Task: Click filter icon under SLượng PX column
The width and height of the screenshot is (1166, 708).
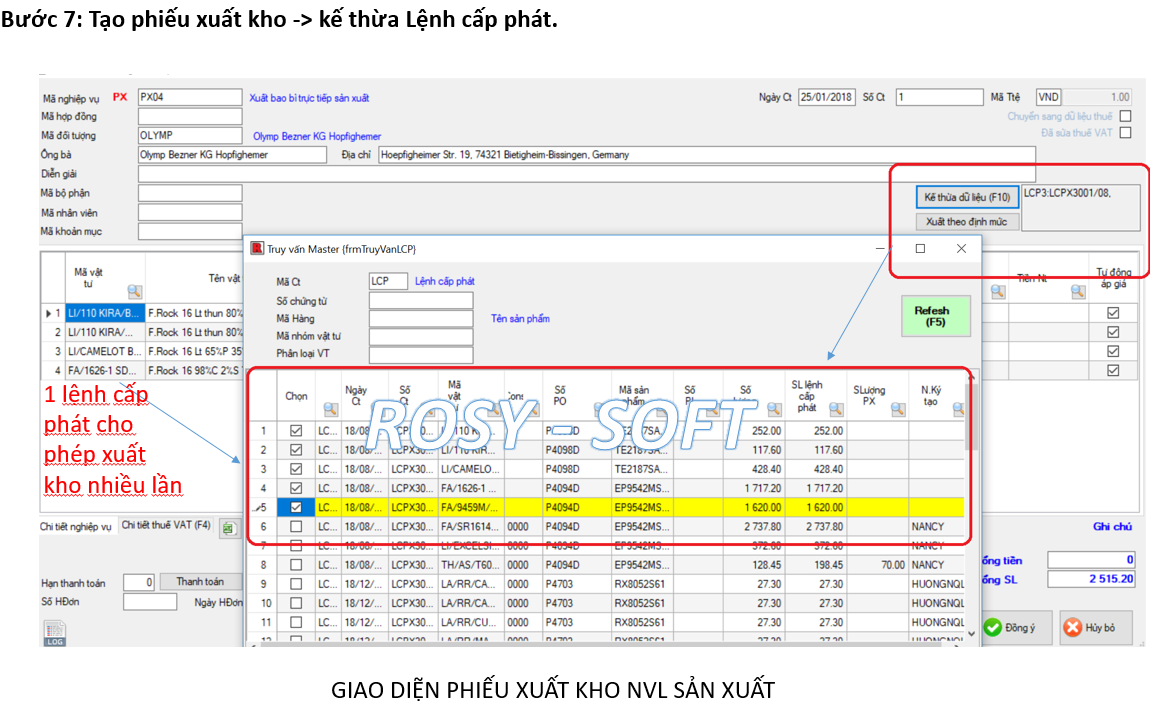Action: [x=897, y=409]
